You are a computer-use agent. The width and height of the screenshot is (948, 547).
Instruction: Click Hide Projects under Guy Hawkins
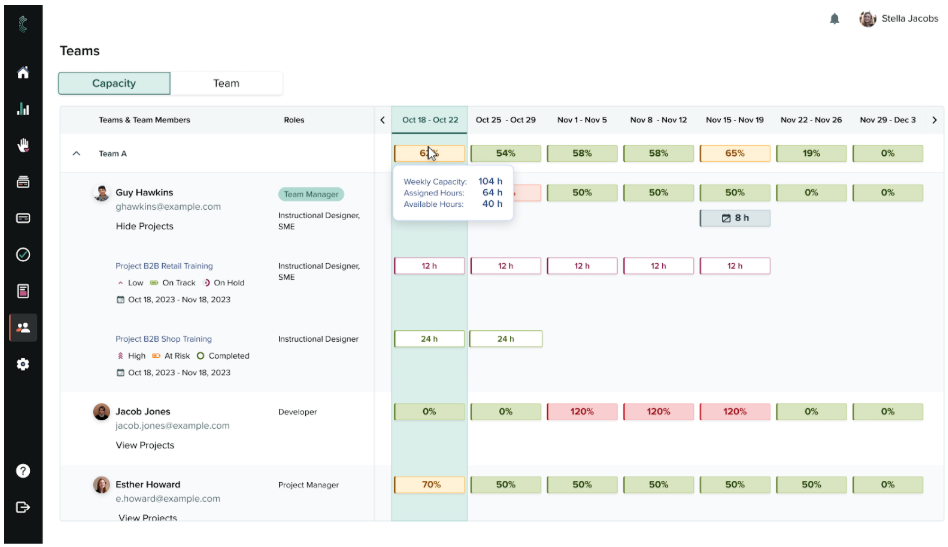click(144, 227)
